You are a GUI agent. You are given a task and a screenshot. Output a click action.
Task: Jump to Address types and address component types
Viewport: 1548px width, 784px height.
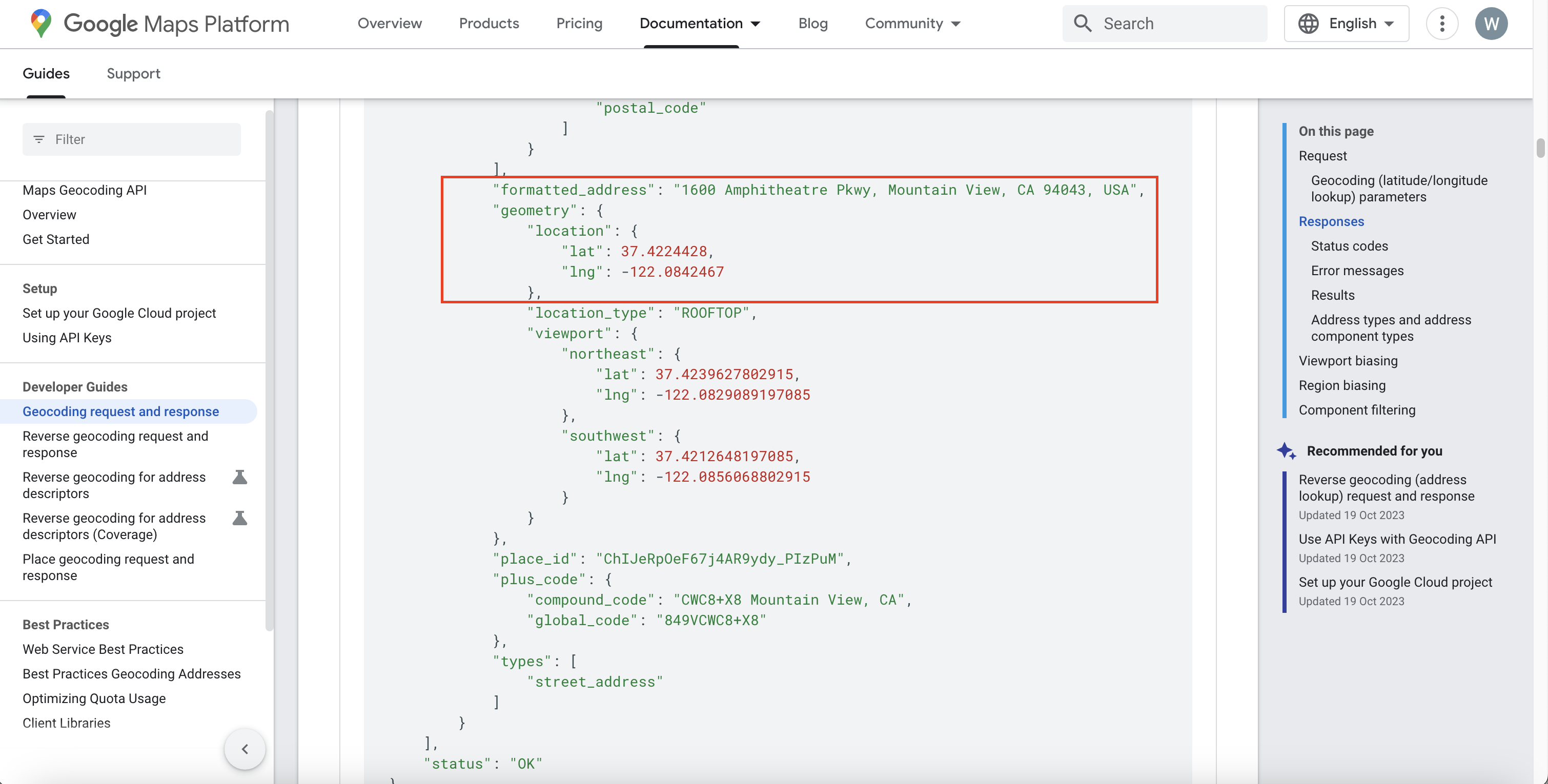(x=1391, y=327)
